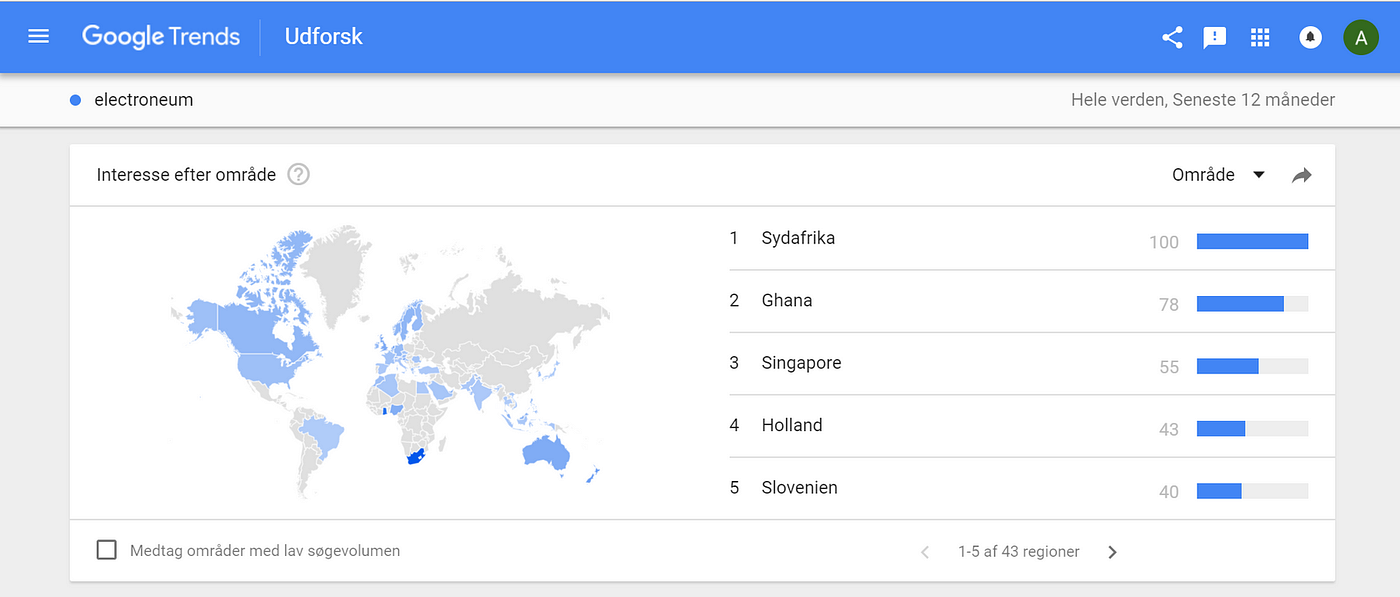Open the hamburger main menu
The image size is (1400, 597).
(x=38, y=37)
